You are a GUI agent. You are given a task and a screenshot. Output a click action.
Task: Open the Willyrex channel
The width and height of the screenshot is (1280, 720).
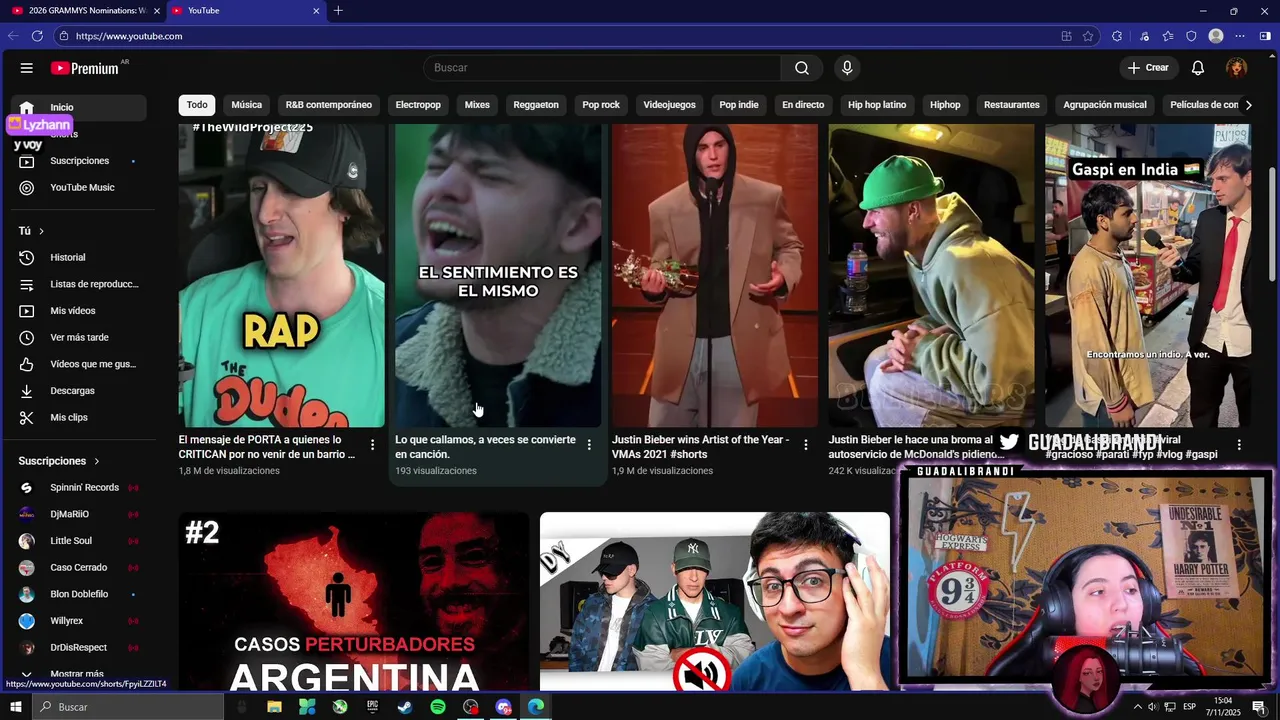point(80,621)
